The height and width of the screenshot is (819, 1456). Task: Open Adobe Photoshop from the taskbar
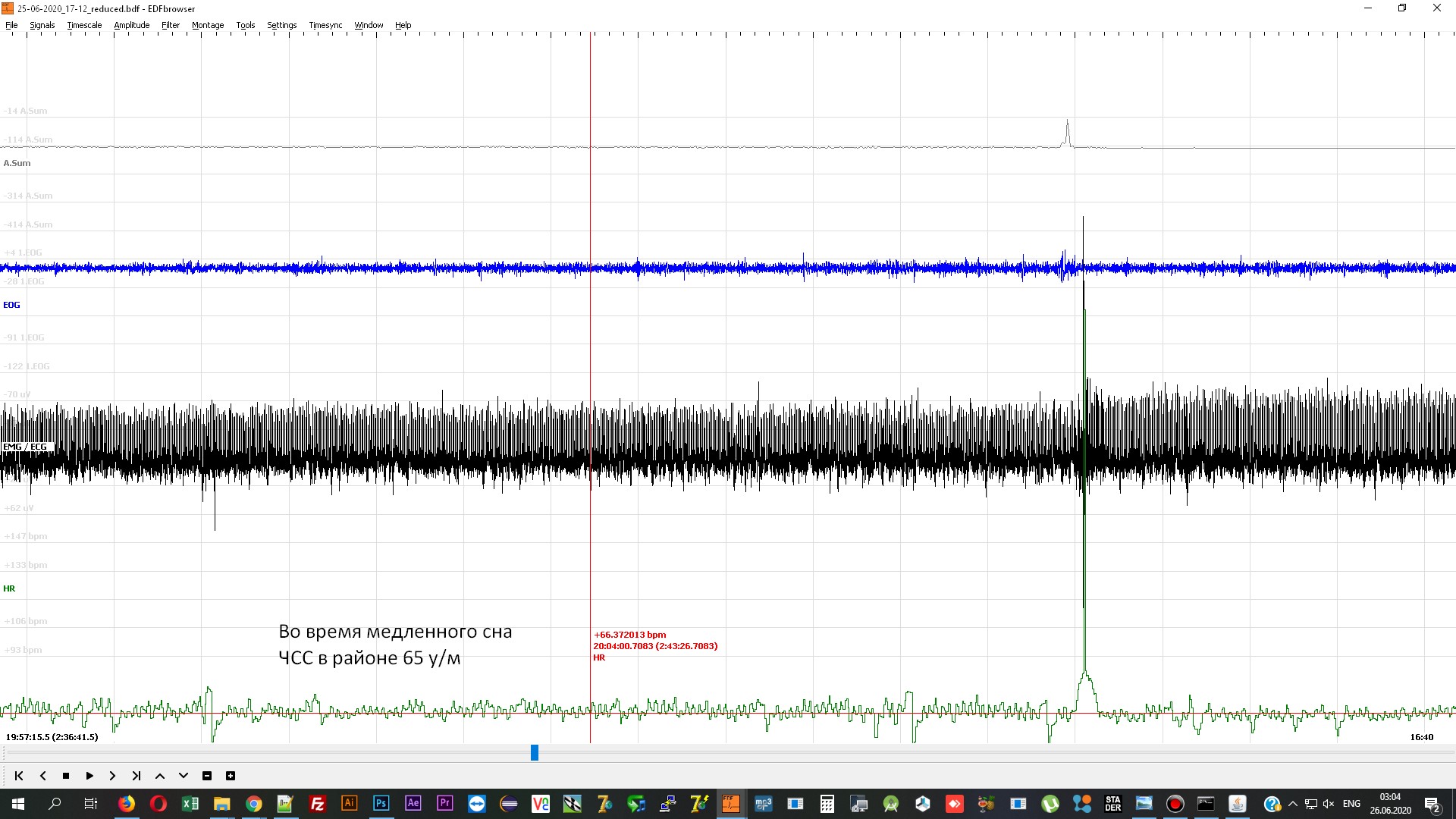(x=381, y=804)
